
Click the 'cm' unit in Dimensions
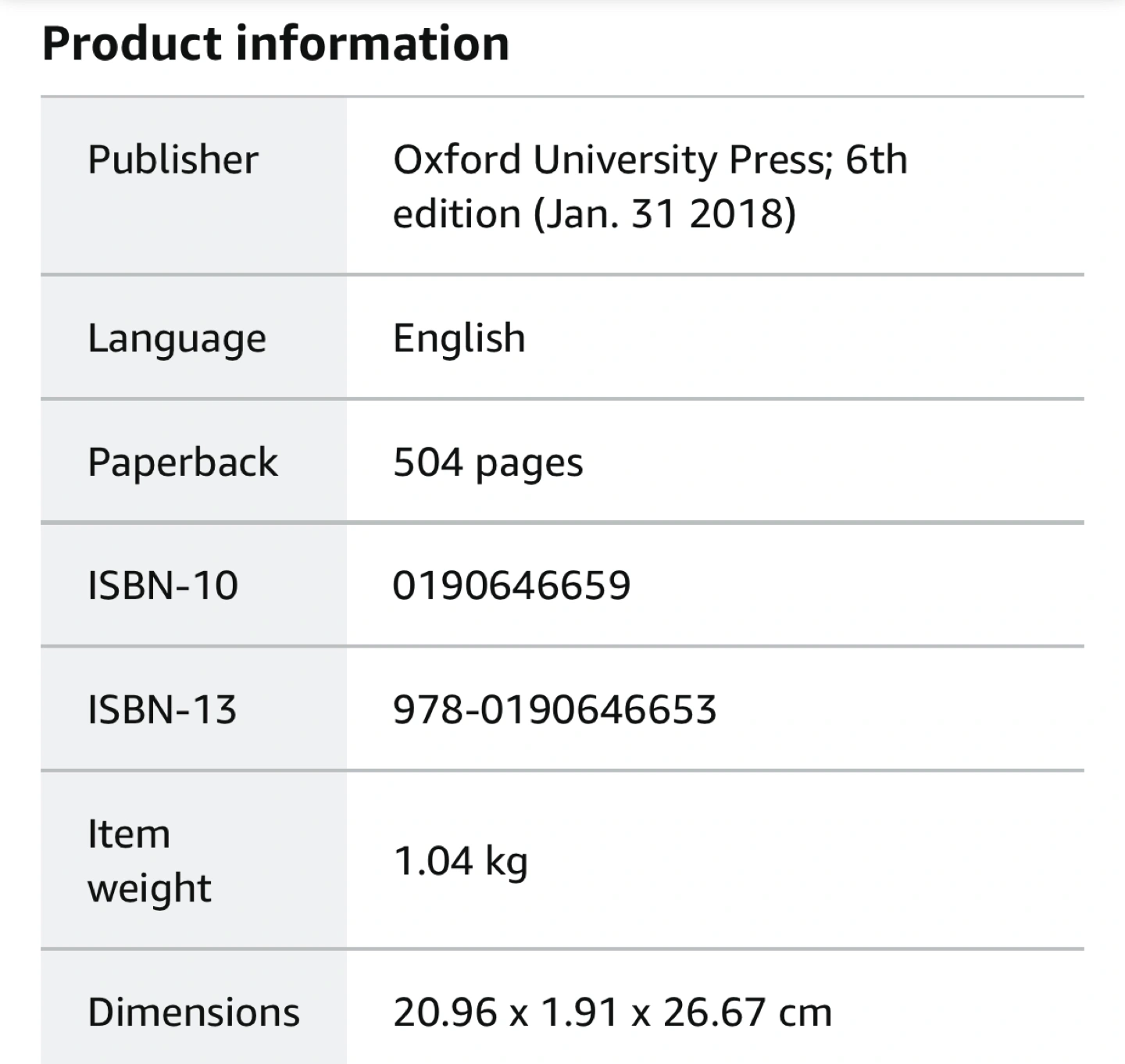pyautogui.click(x=805, y=1012)
